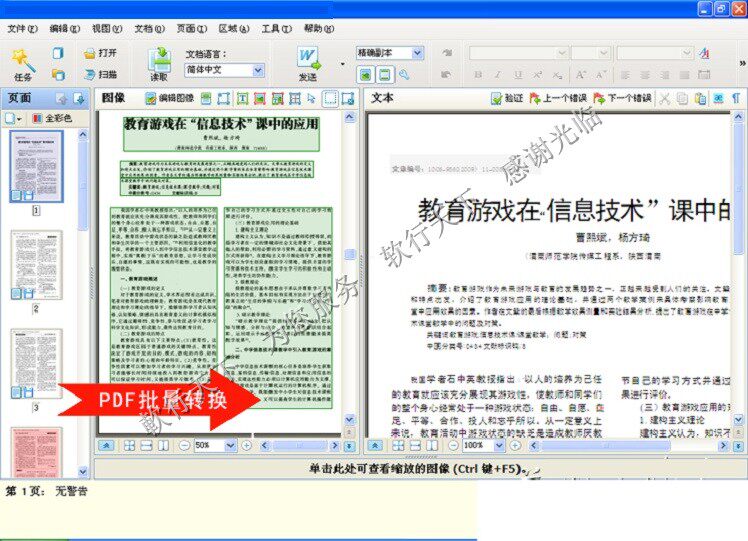Go to 上一个错误 previous error
748x541 pixels.
pyautogui.click(x=558, y=98)
